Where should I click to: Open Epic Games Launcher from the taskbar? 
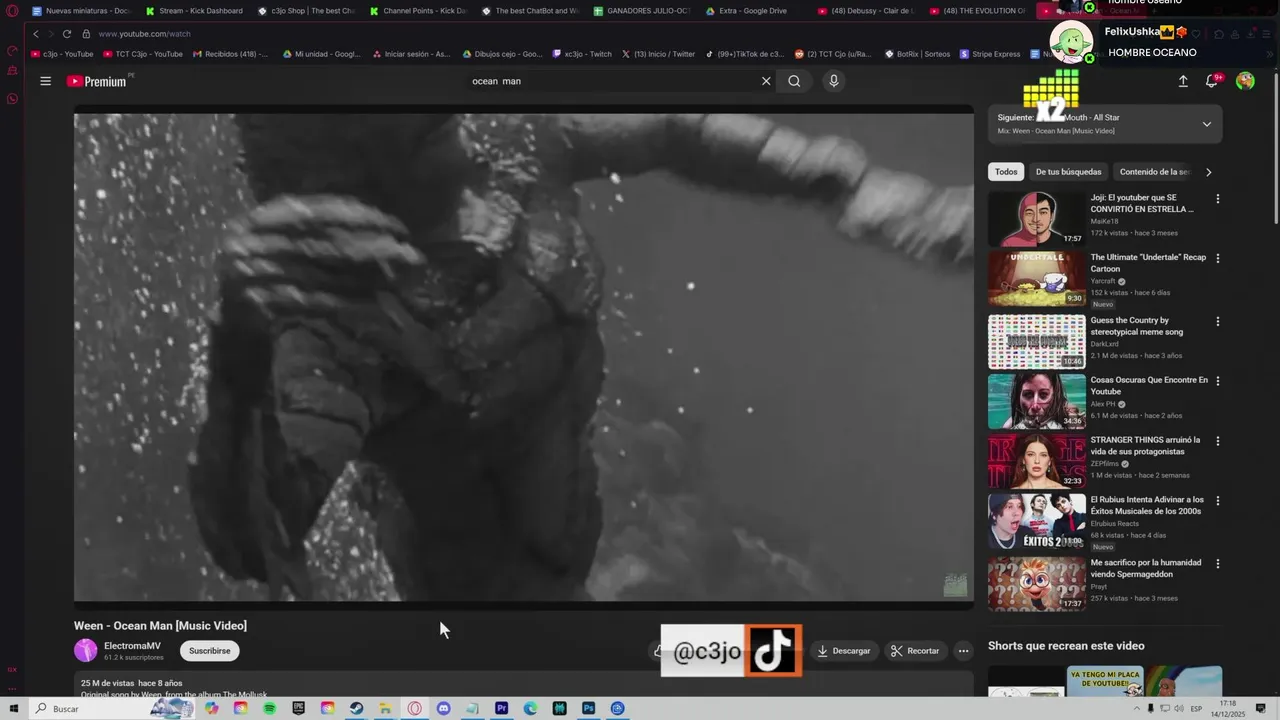299,708
